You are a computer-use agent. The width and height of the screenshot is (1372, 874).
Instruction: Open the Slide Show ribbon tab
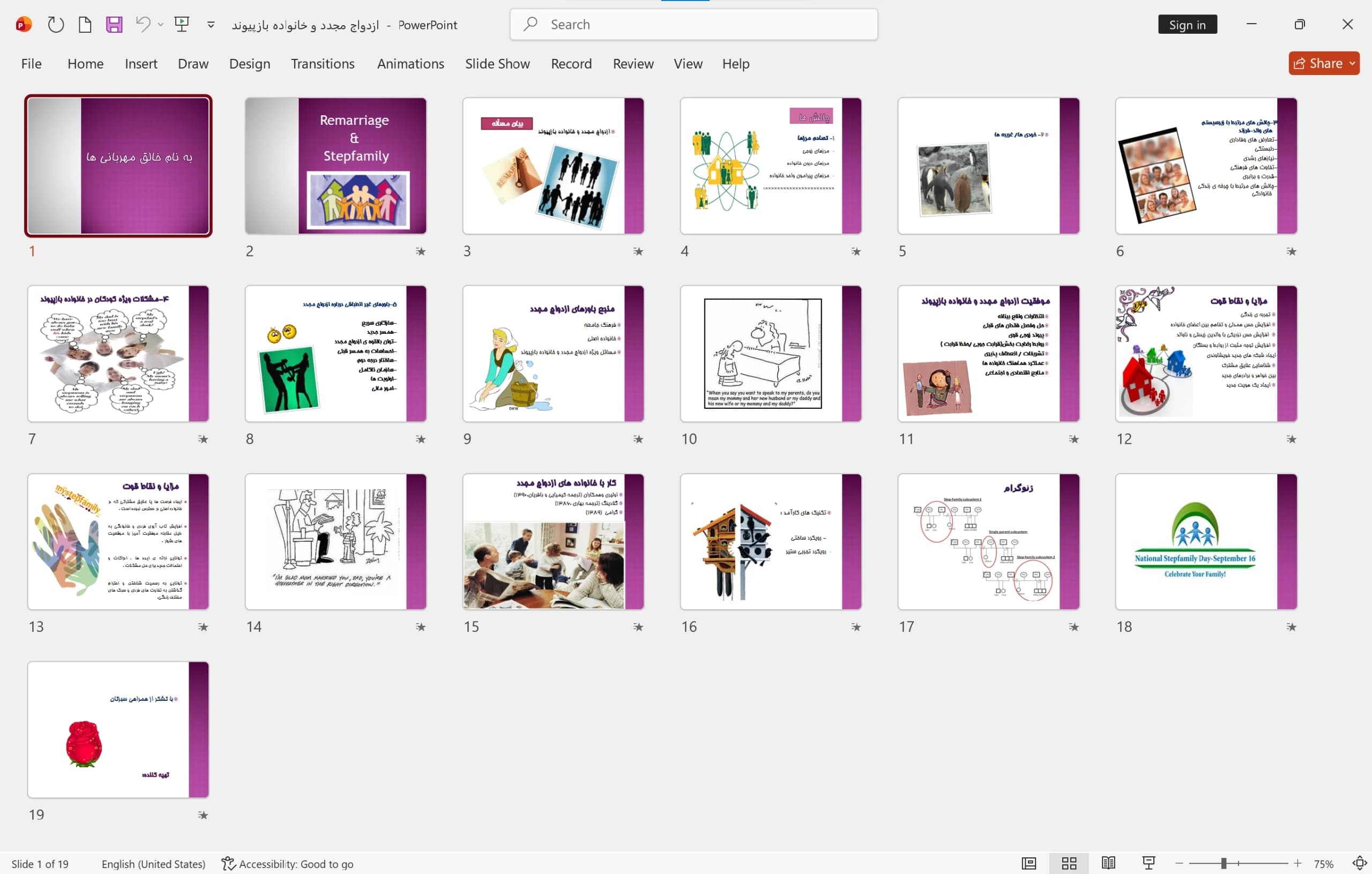(497, 63)
